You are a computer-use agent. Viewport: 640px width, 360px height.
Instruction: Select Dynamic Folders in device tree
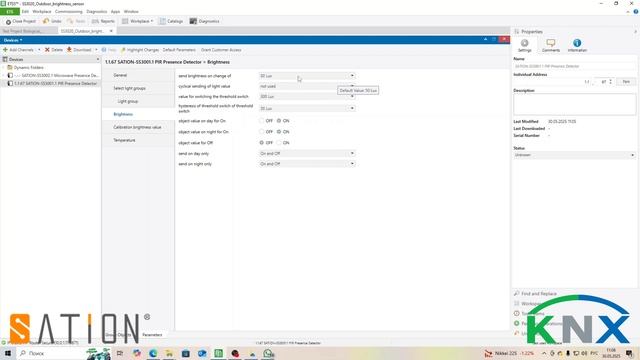(x=28, y=67)
